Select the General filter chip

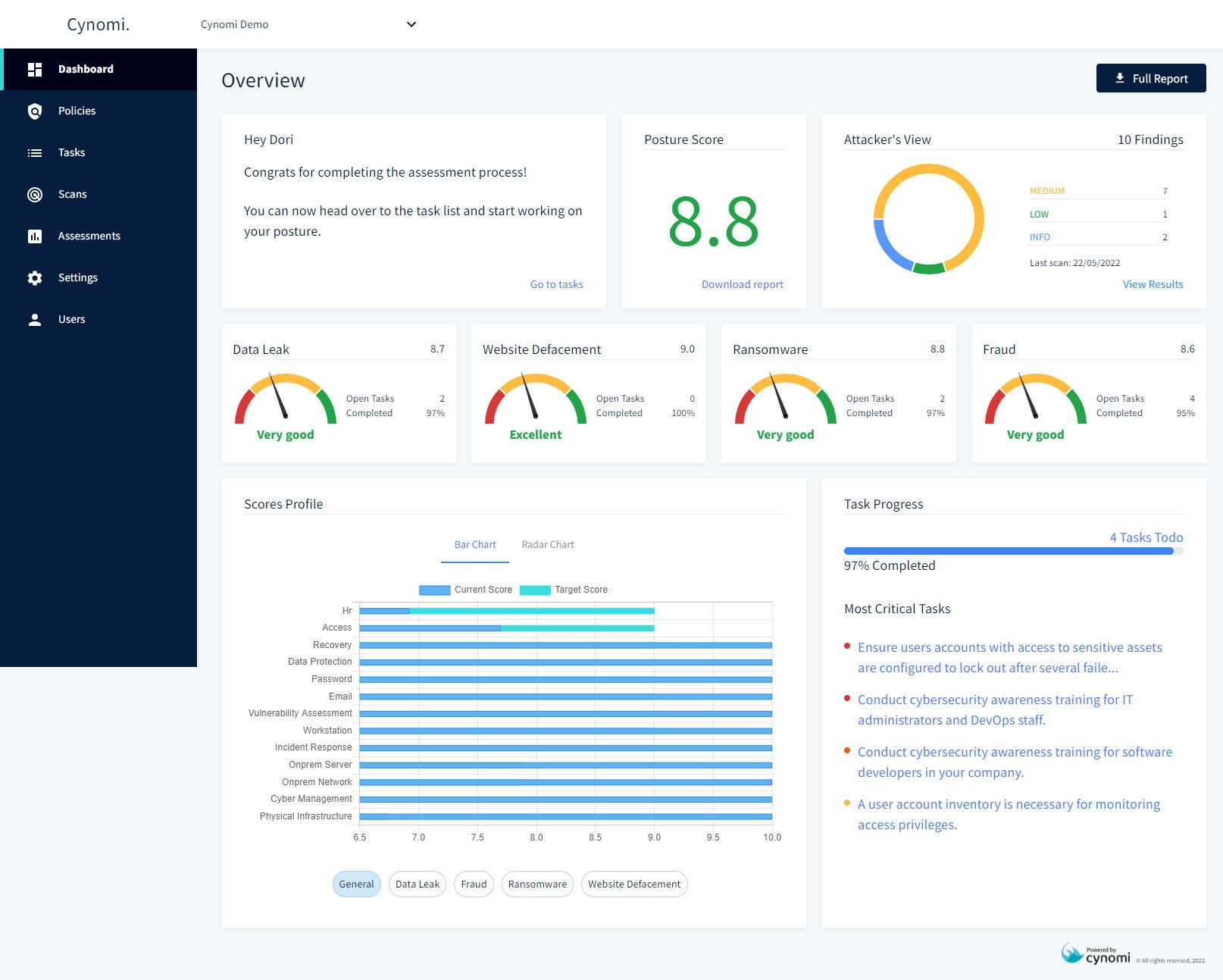click(357, 885)
